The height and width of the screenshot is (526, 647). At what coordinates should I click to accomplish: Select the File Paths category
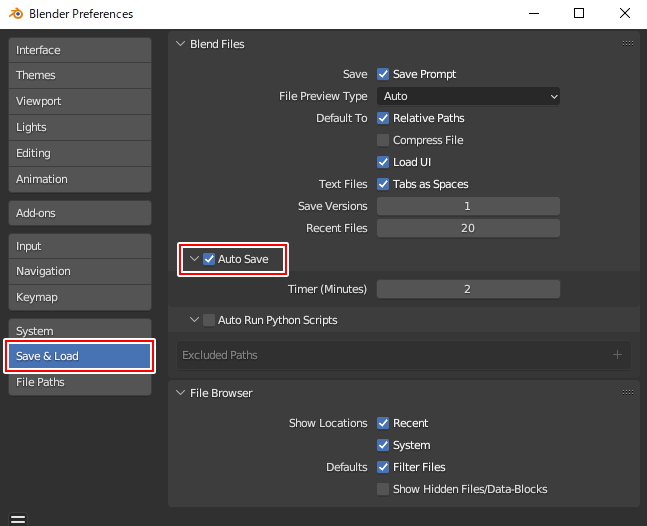pyautogui.click(x=80, y=382)
